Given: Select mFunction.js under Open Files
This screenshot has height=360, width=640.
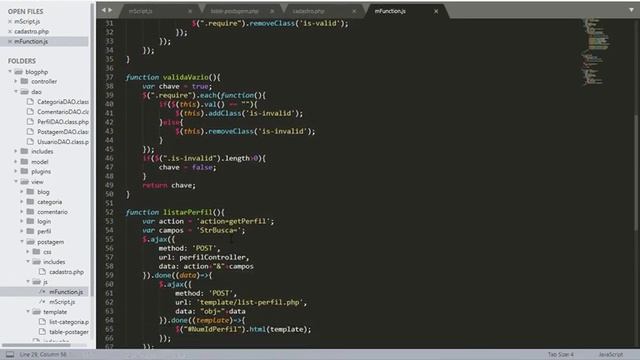Looking at the screenshot, I should coord(31,41).
